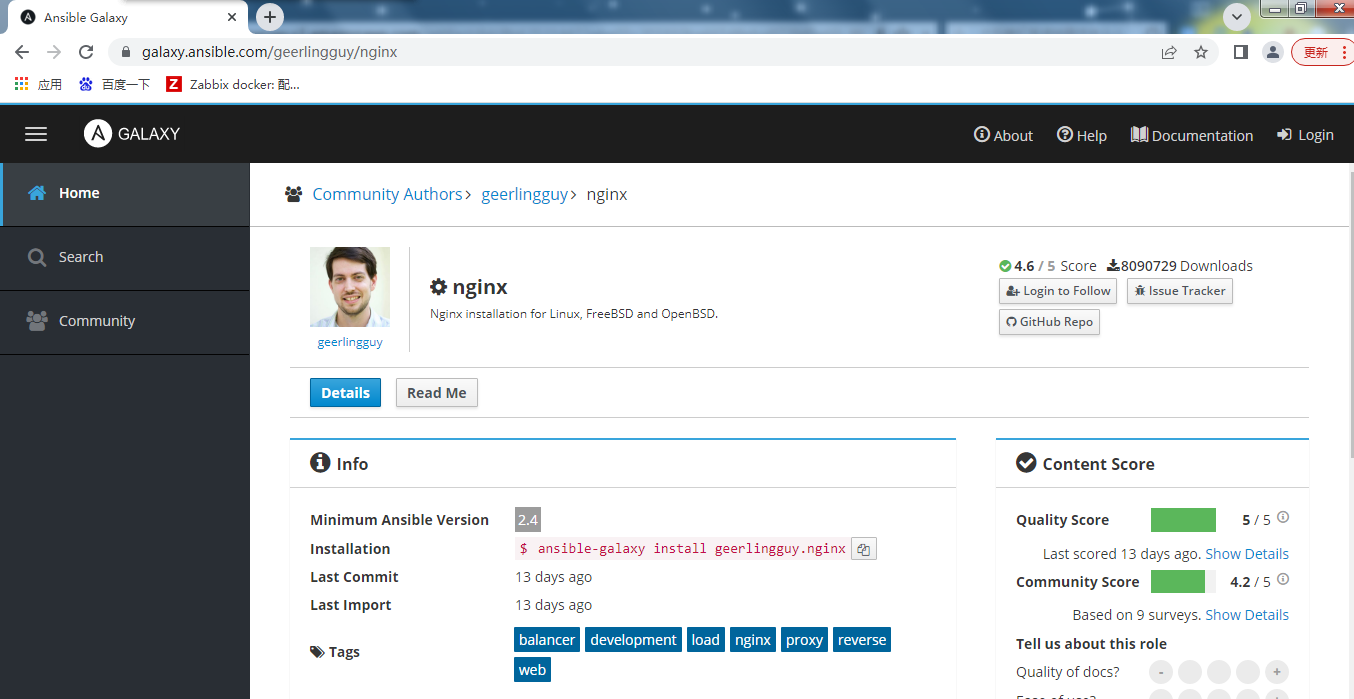Show Details for Quality Score
The width and height of the screenshot is (1354, 699).
point(1247,554)
